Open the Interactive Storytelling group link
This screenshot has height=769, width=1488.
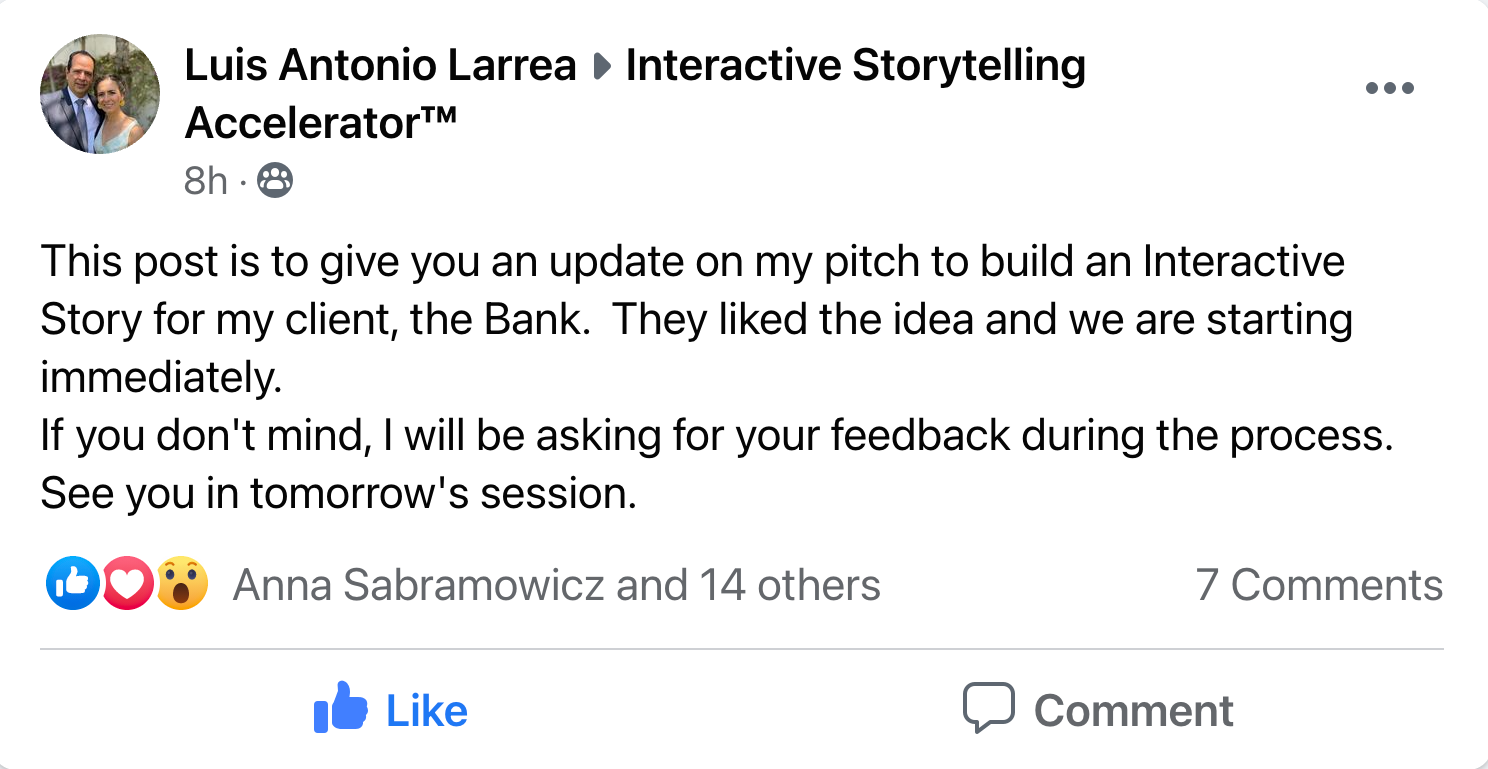click(x=855, y=66)
